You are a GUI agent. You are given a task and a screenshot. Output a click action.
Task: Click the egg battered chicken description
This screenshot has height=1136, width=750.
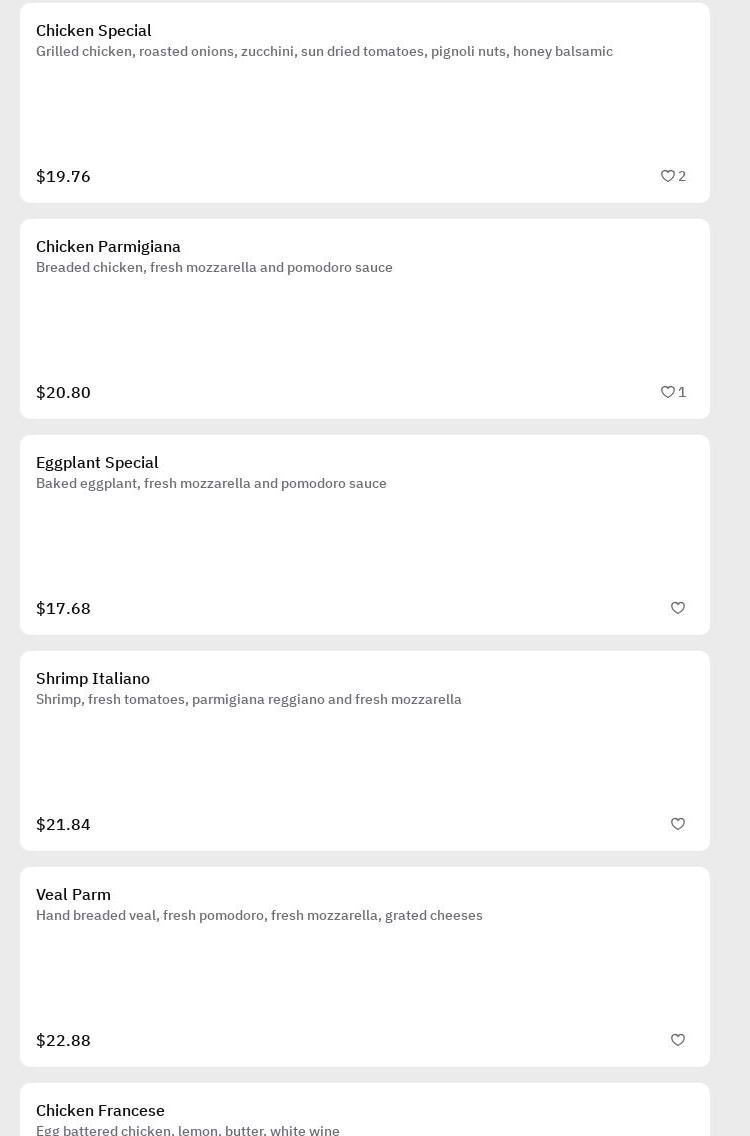[x=188, y=1130]
